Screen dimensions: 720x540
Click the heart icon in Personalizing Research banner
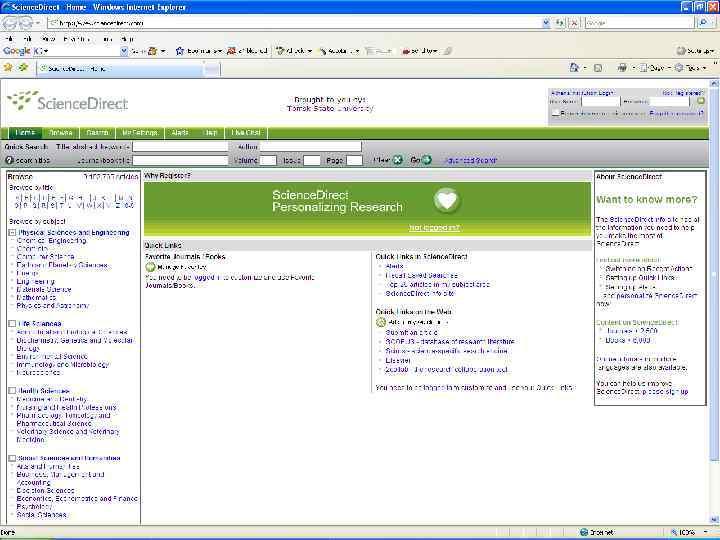click(447, 200)
